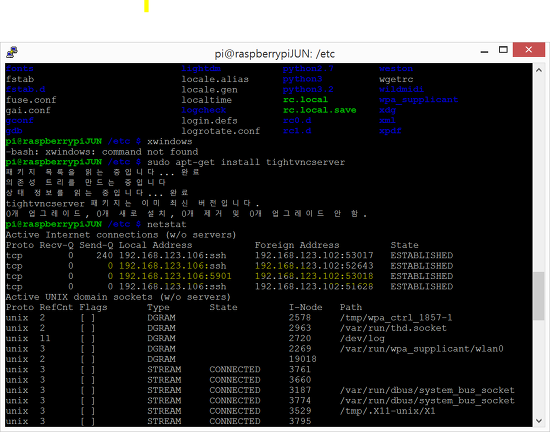Click 'xpdf' directory name
The image size is (550, 432).
tap(390, 131)
